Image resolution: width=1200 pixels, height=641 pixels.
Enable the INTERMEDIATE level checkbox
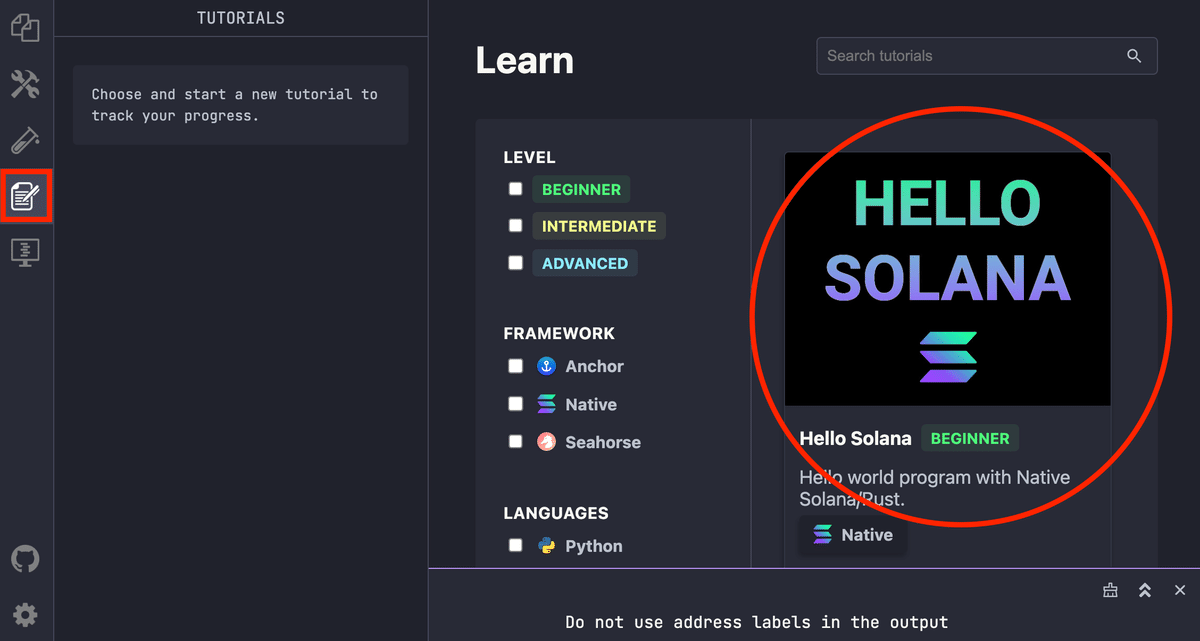[515, 226]
